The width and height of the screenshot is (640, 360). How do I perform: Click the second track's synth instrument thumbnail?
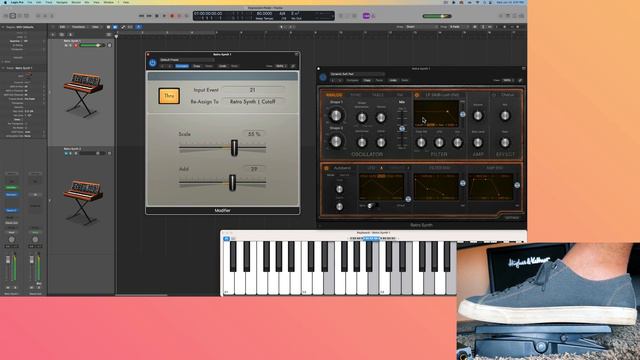point(83,202)
